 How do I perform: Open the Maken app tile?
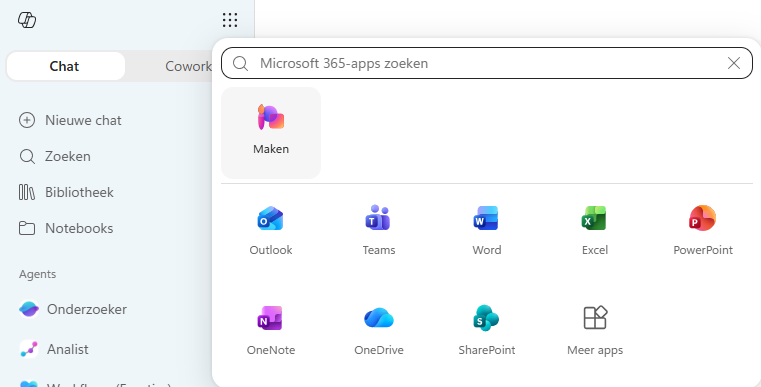point(271,133)
